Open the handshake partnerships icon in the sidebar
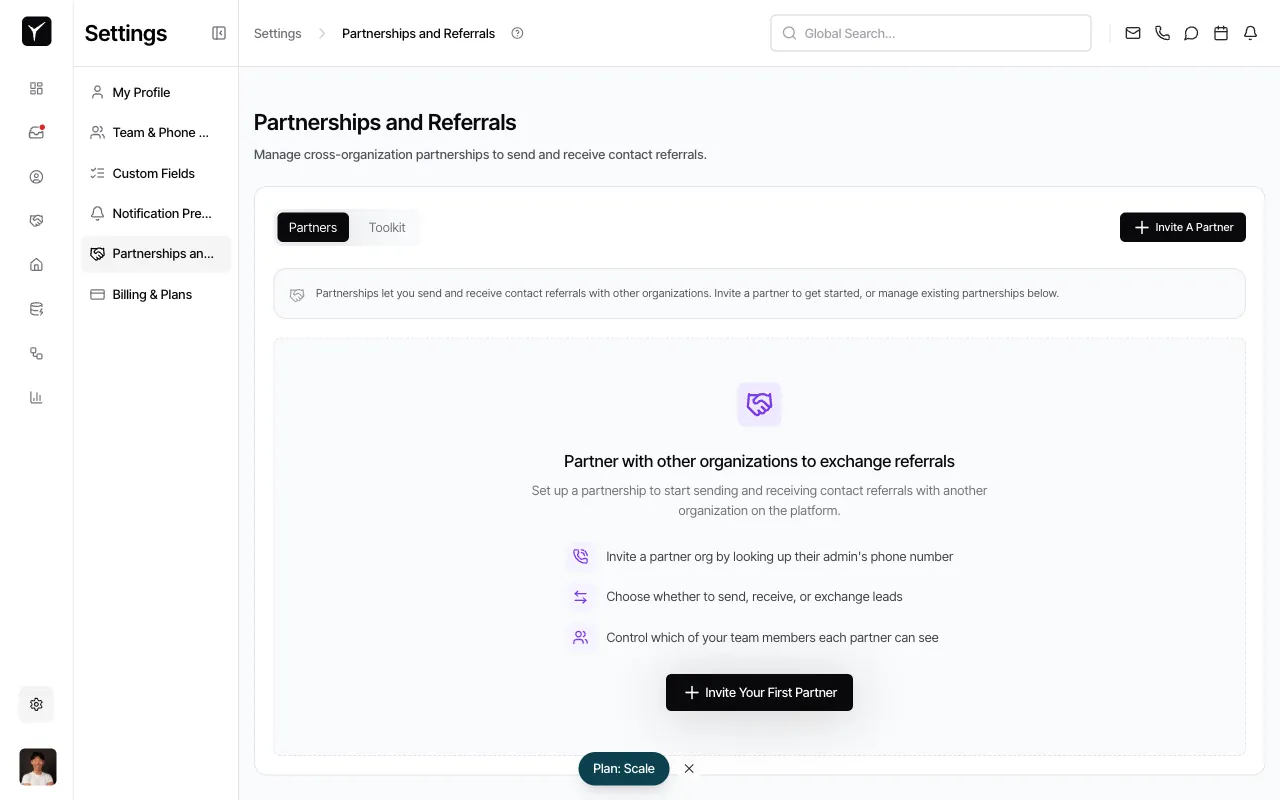Image resolution: width=1280 pixels, height=800 pixels. pyautogui.click(x=36, y=220)
